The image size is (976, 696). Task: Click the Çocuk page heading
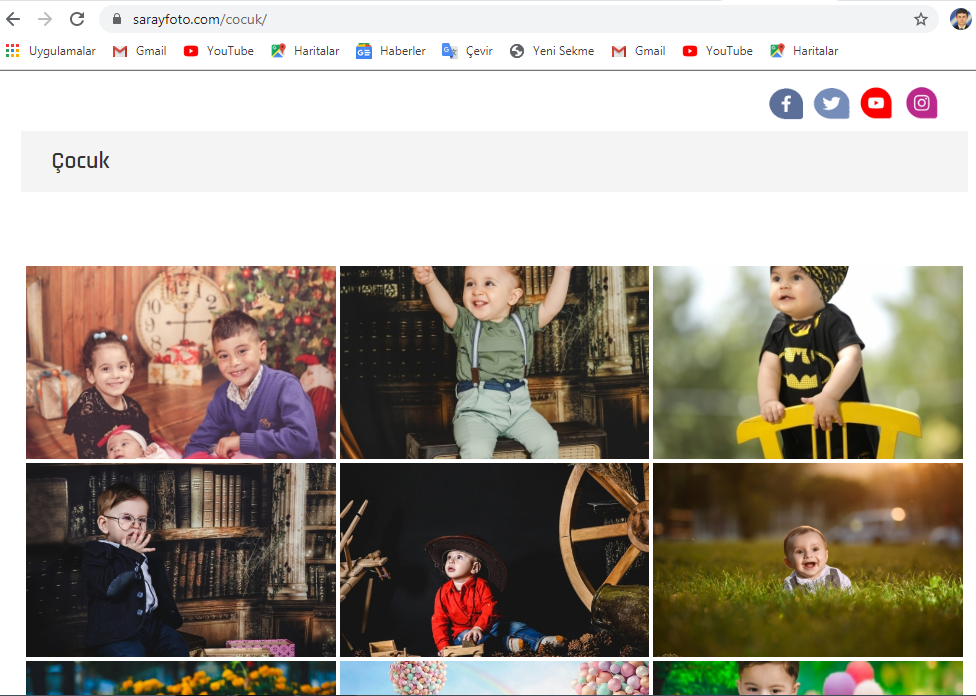click(80, 161)
